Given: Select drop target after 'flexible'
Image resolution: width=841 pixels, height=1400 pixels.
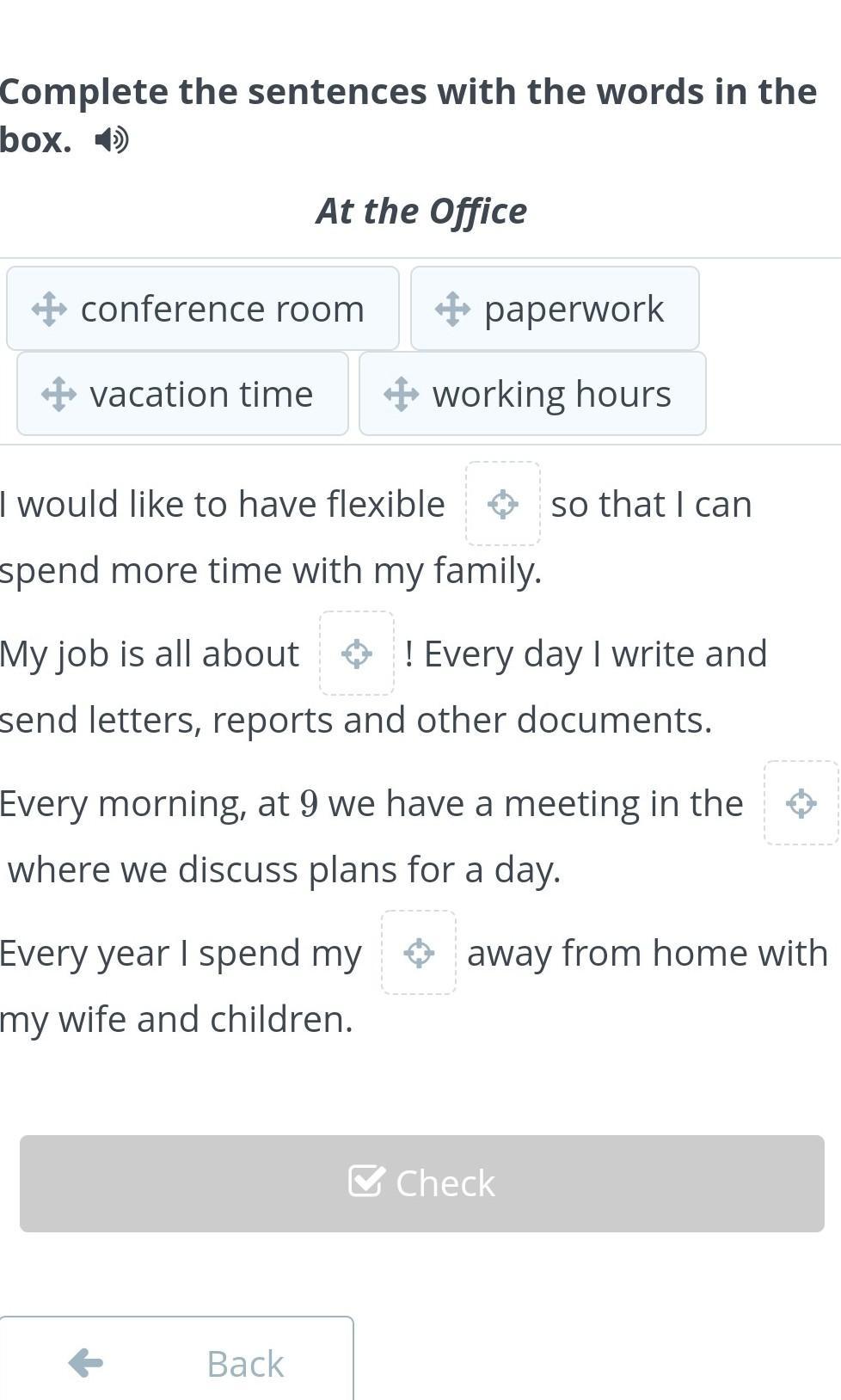Looking at the screenshot, I should coord(503,504).
